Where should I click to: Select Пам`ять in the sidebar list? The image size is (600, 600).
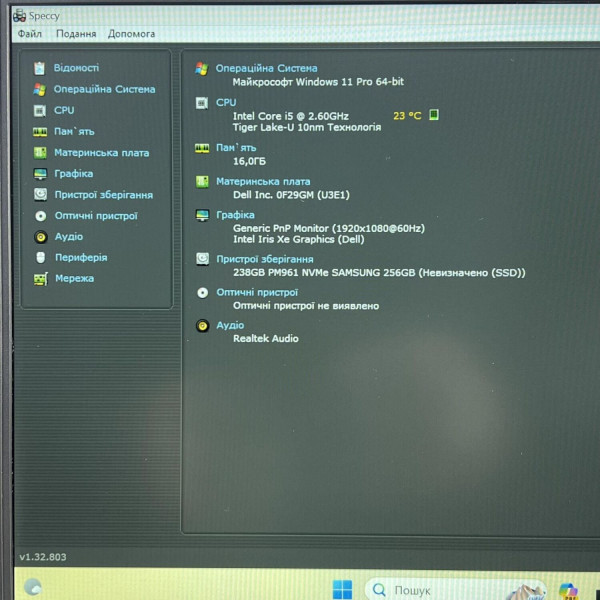click(x=74, y=132)
